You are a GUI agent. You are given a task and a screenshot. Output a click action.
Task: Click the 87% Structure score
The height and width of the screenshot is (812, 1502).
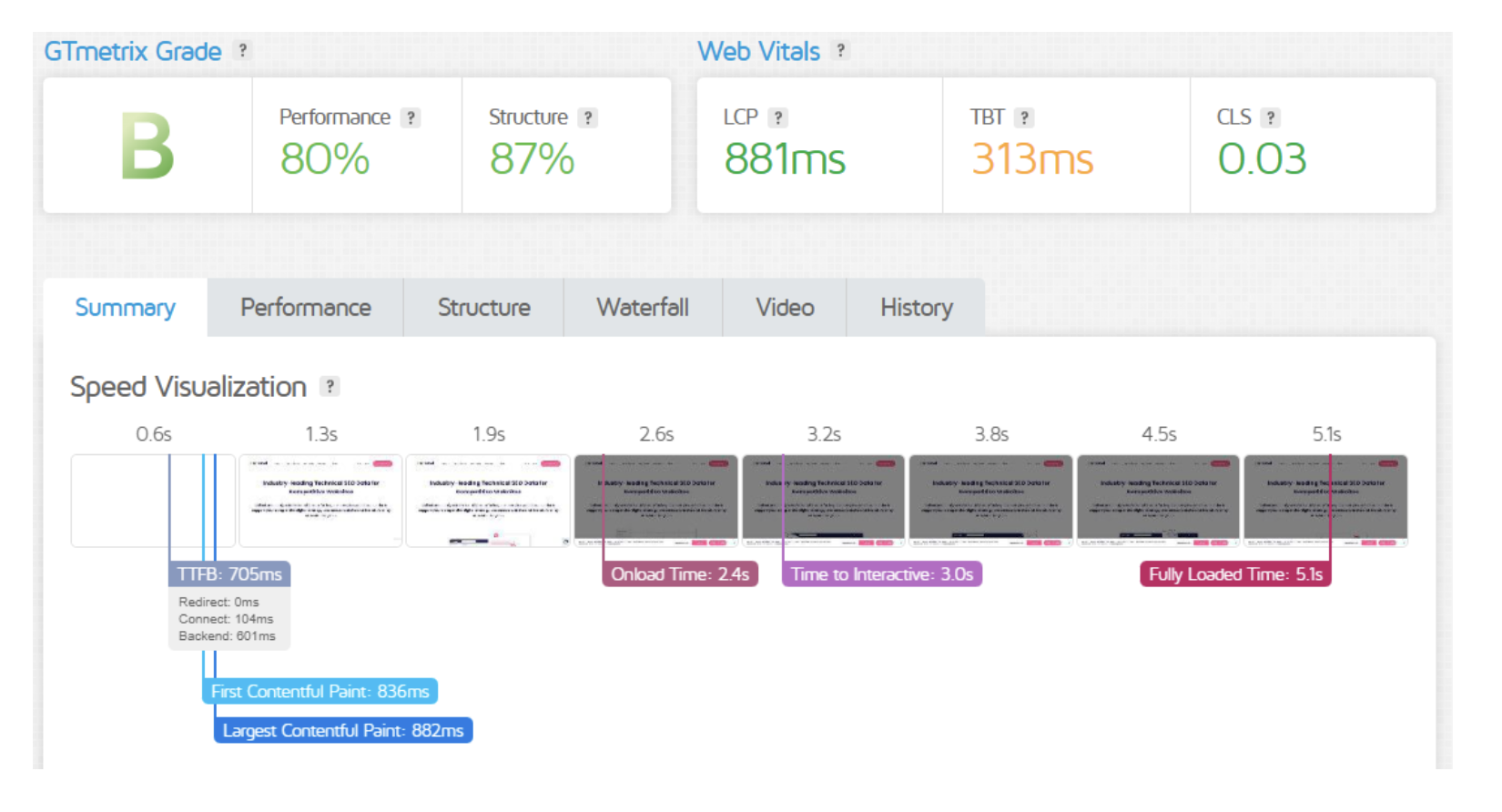point(533,159)
